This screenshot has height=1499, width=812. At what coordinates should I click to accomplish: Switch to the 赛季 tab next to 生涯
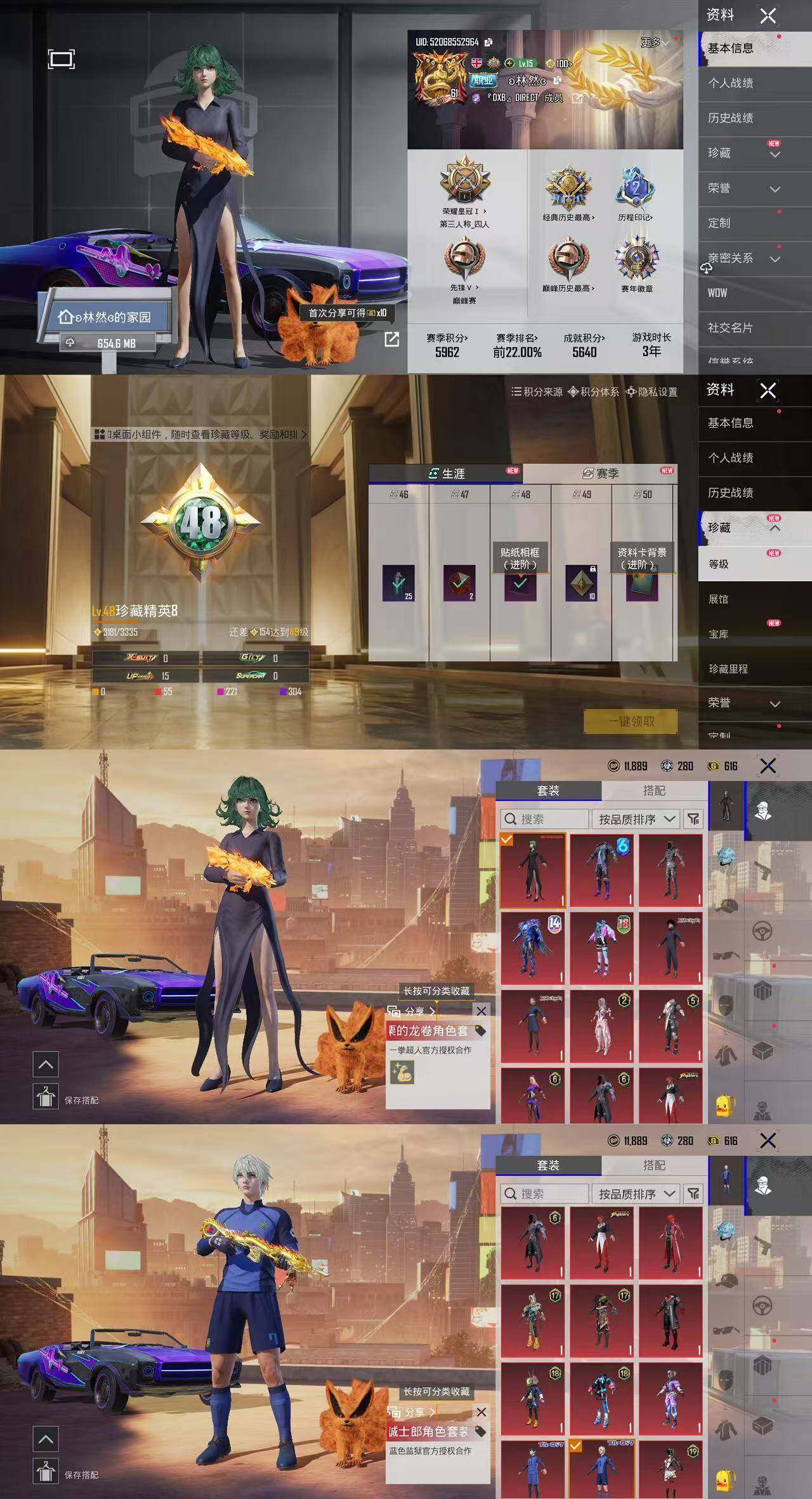click(600, 473)
